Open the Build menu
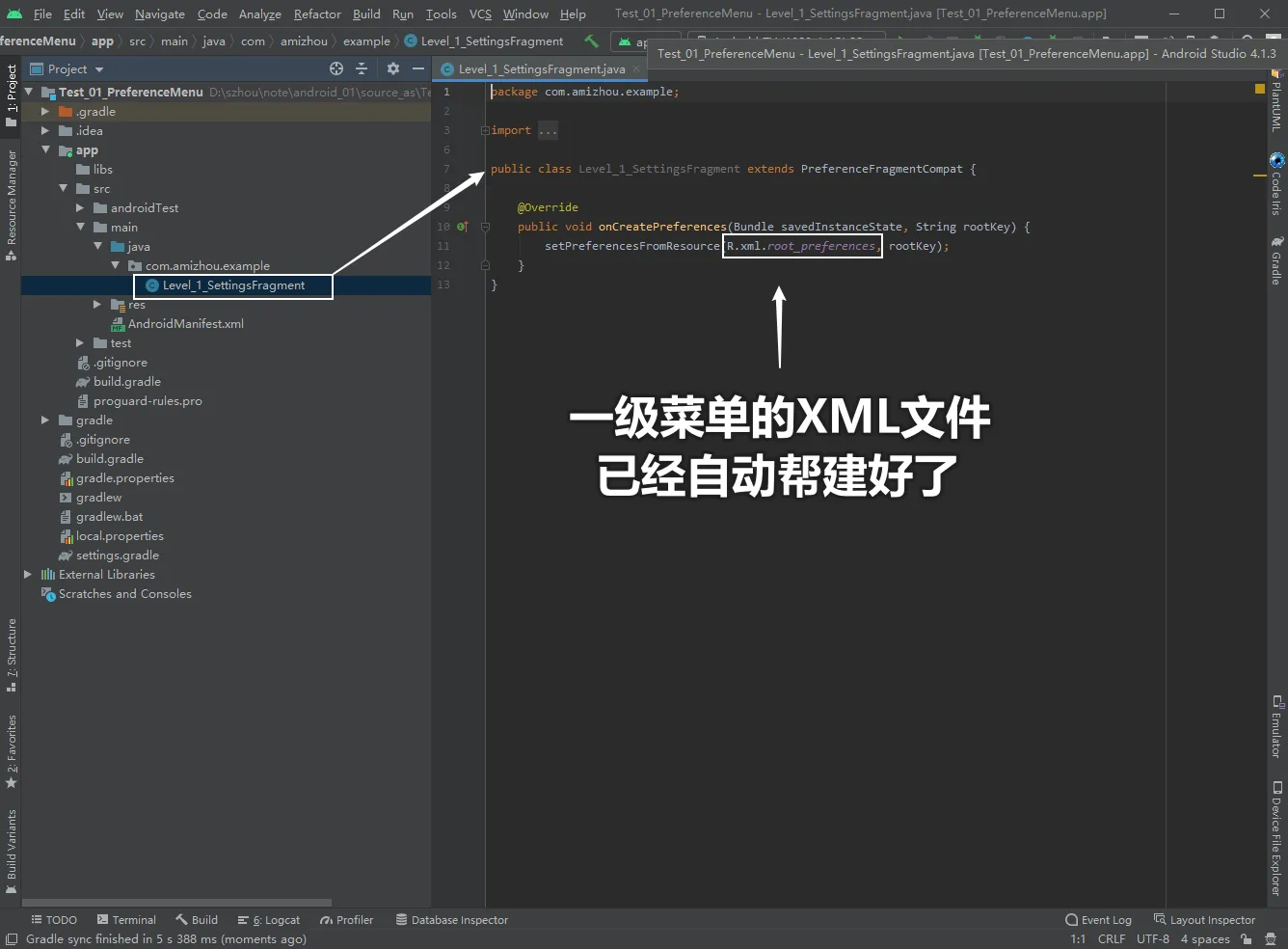The image size is (1288, 949). coord(366,14)
